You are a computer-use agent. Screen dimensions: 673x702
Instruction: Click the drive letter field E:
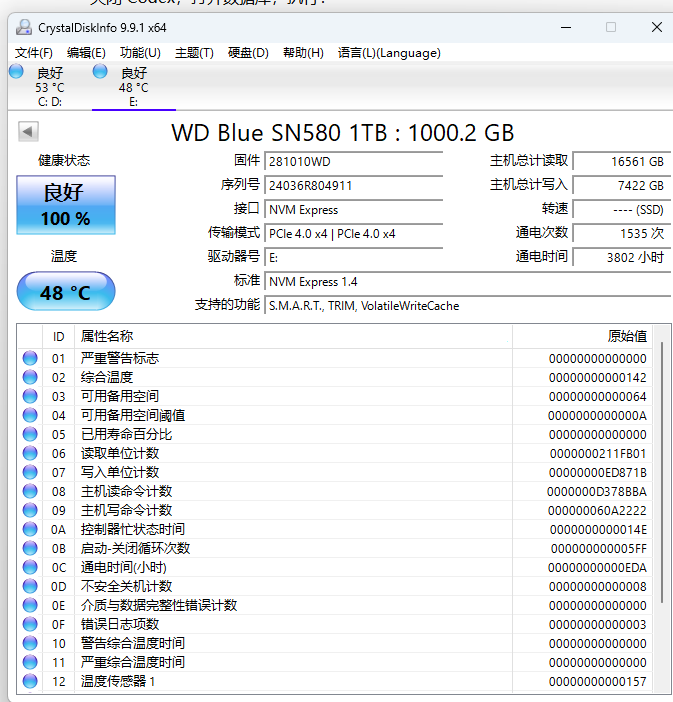353,257
